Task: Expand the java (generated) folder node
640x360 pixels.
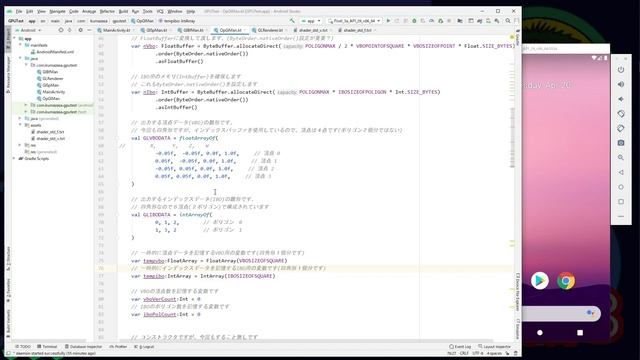Action: click(x=20, y=118)
